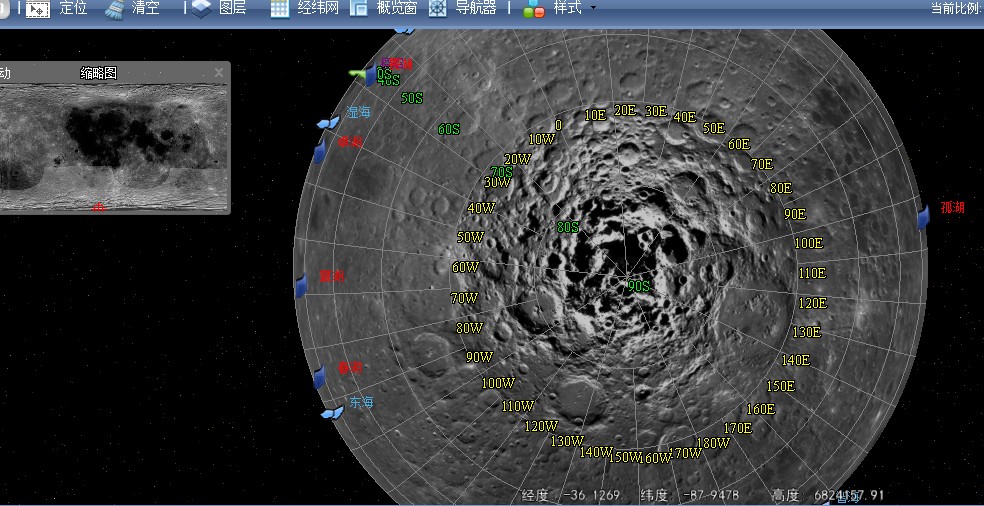This screenshot has height=506, width=984.
Task: Click the 定位 toolbar label
Action: click(x=73, y=9)
